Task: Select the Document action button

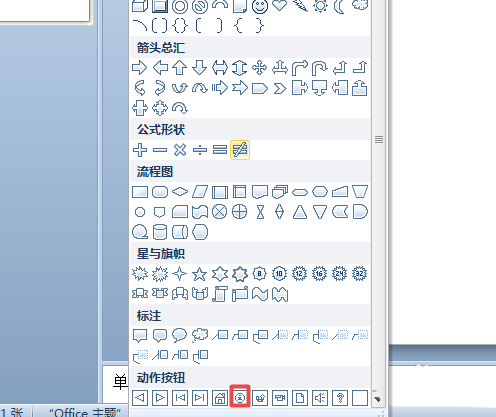Action: click(x=300, y=398)
